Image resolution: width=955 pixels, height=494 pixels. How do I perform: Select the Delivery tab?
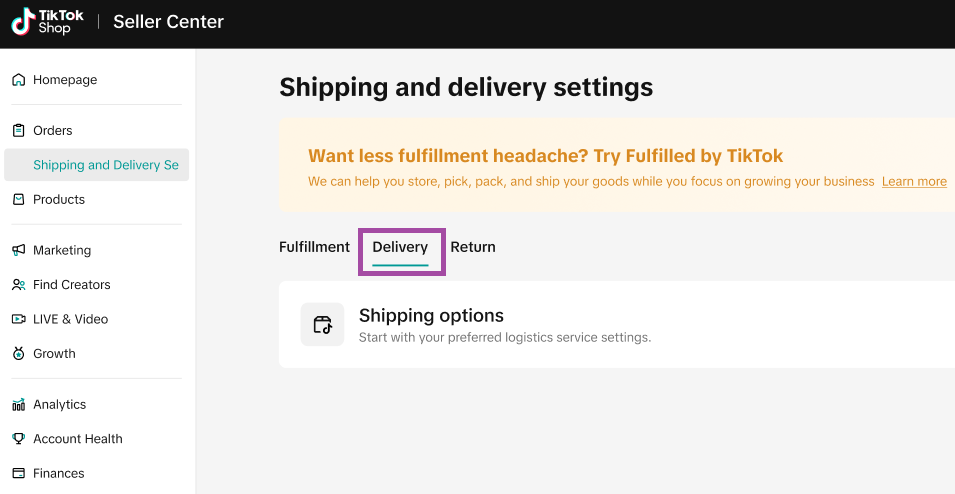click(400, 248)
